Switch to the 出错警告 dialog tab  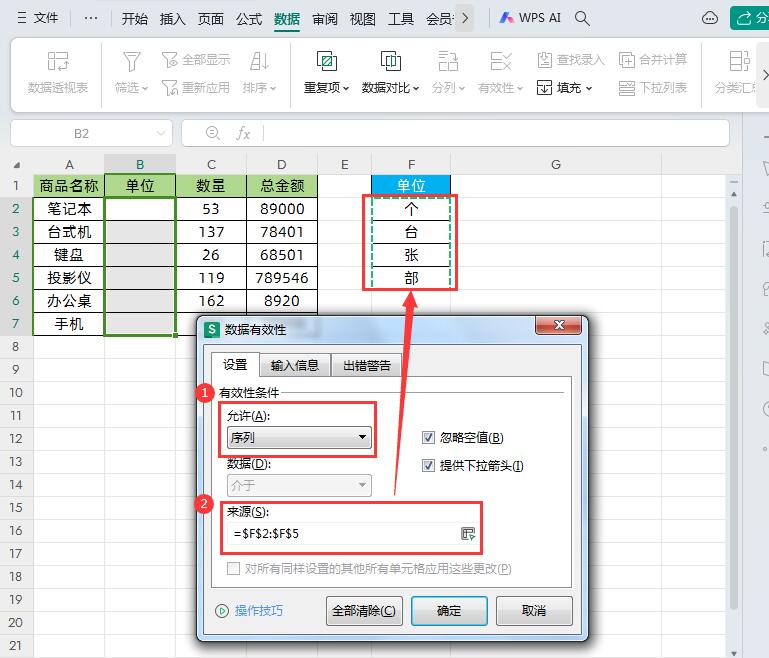click(x=367, y=365)
